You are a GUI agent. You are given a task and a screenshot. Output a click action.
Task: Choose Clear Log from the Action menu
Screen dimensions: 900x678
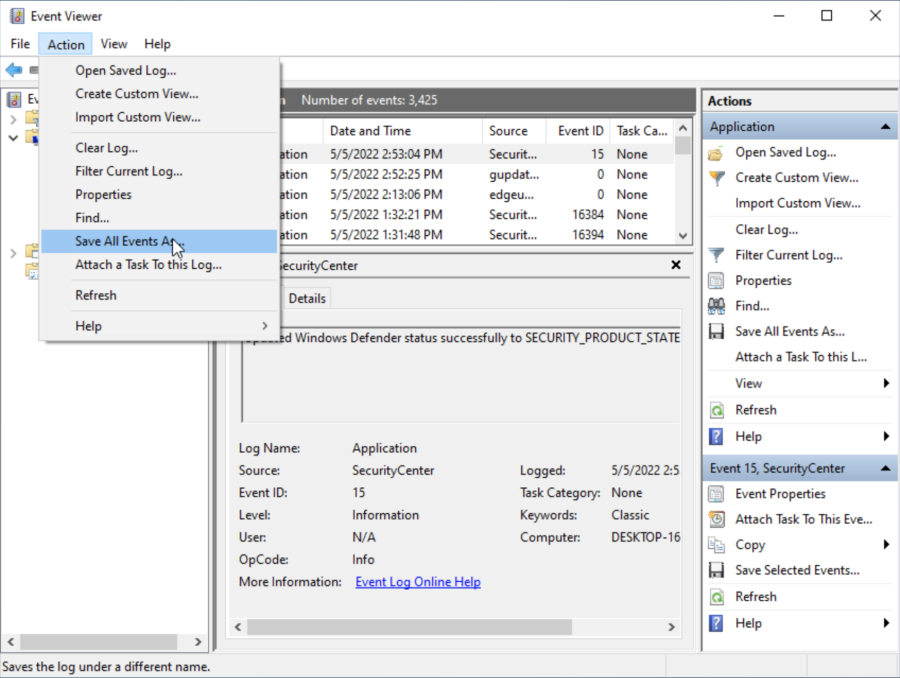tap(106, 148)
